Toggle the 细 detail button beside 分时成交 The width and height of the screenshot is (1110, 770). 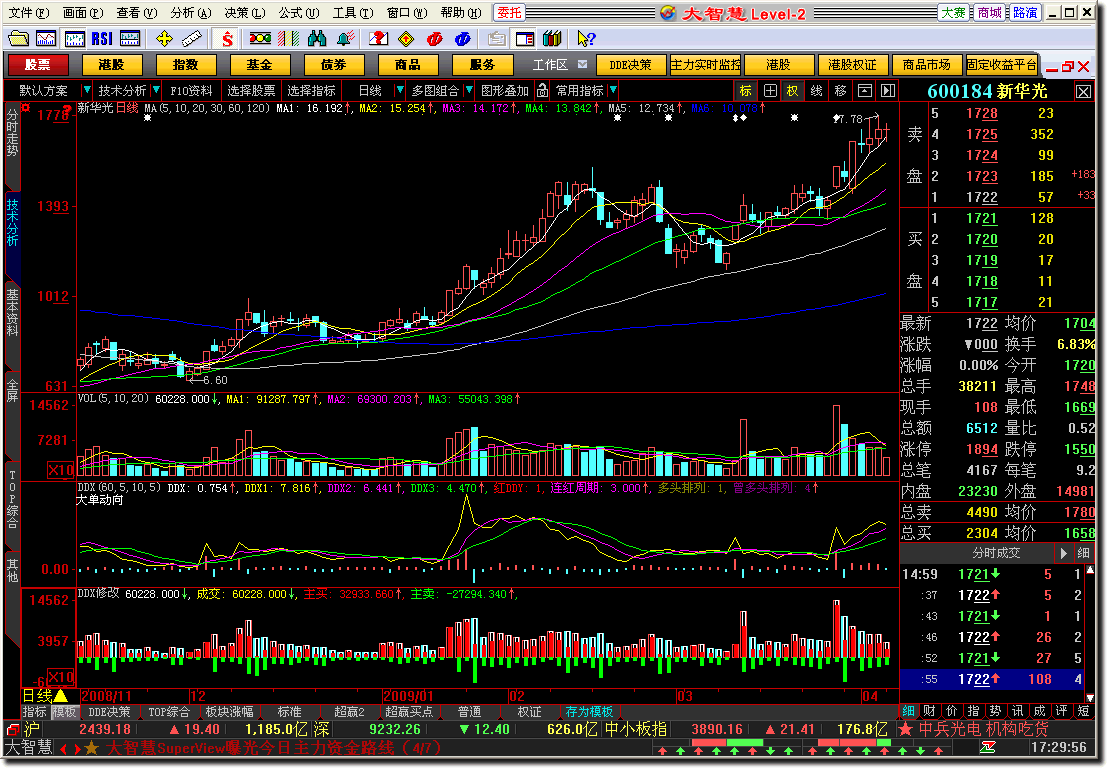click(x=1083, y=553)
